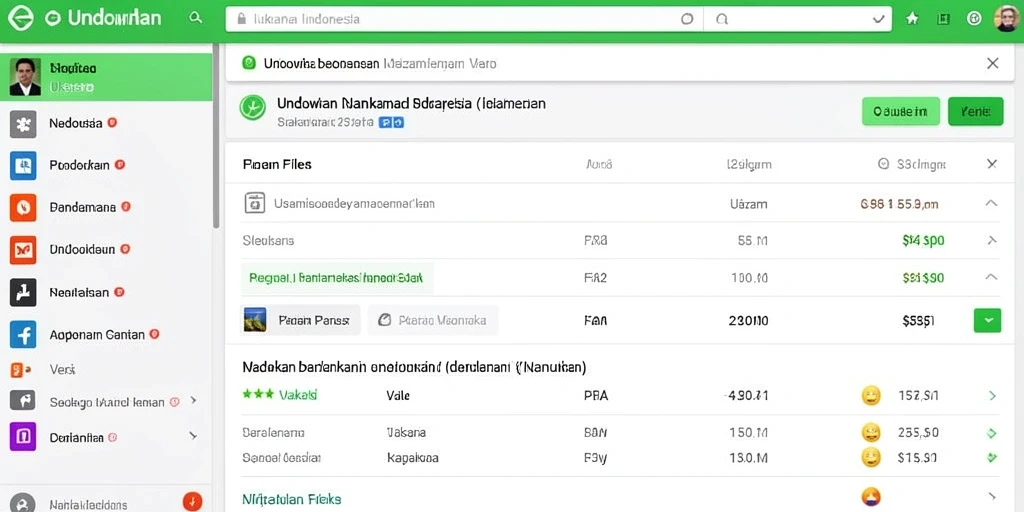Open the green dropdown button in $5351 row
Image resolution: width=1024 pixels, height=512 pixels.
(987, 321)
